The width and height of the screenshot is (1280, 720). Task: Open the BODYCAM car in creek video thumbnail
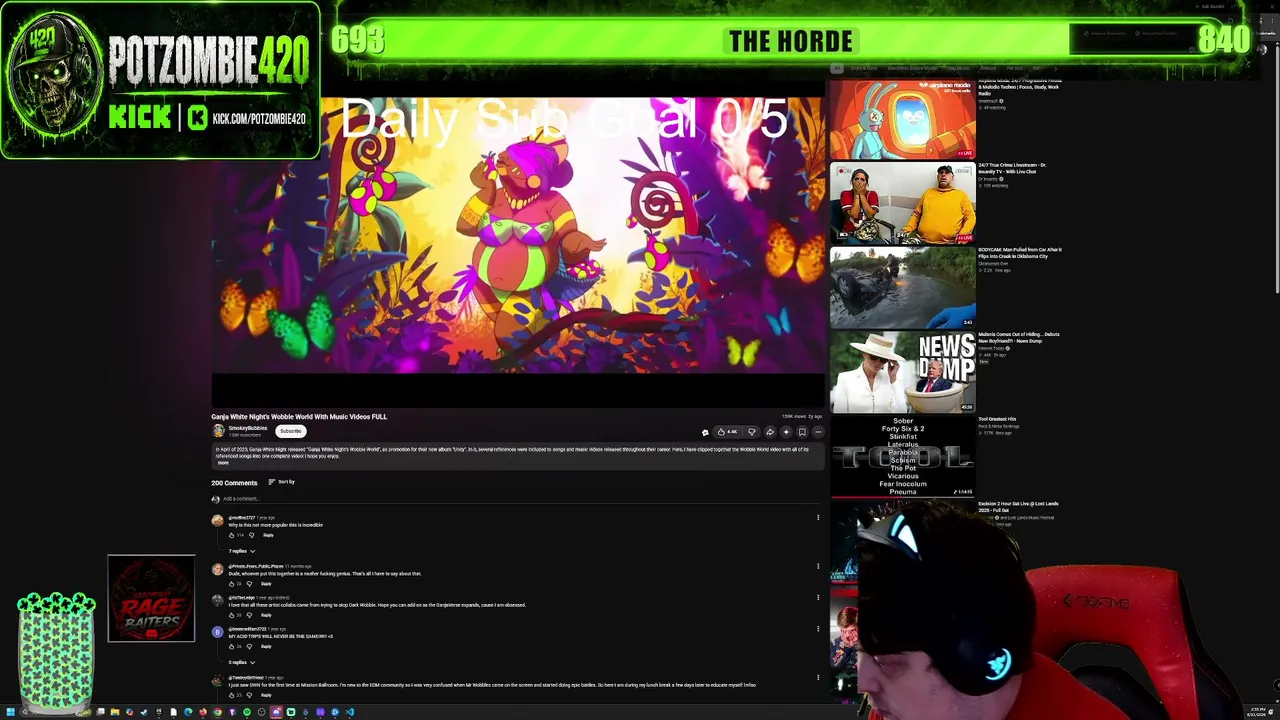[x=903, y=288]
